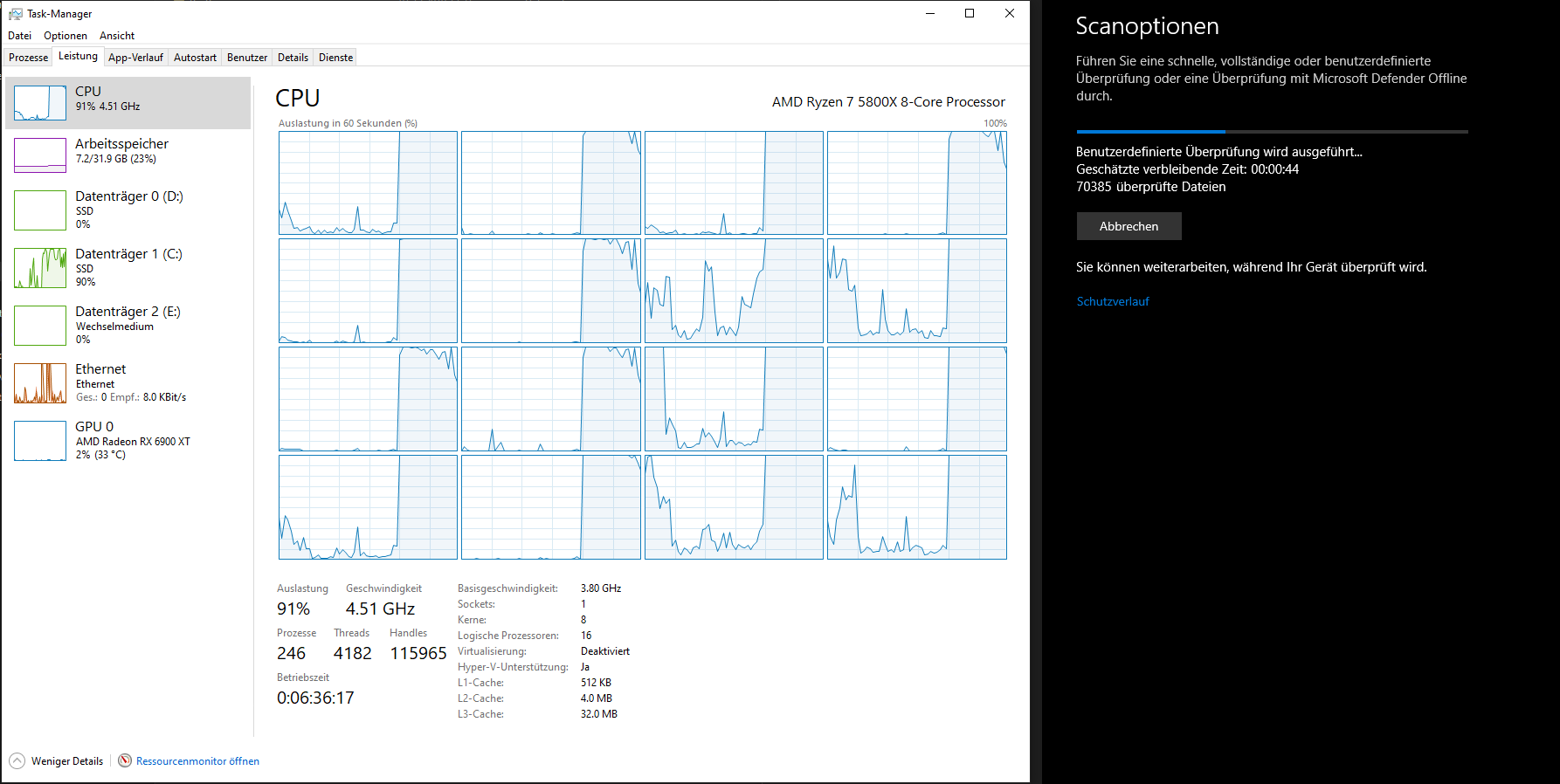Click the Weniger Details collapse arrow icon

pyautogui.click(x=17, y=760)
